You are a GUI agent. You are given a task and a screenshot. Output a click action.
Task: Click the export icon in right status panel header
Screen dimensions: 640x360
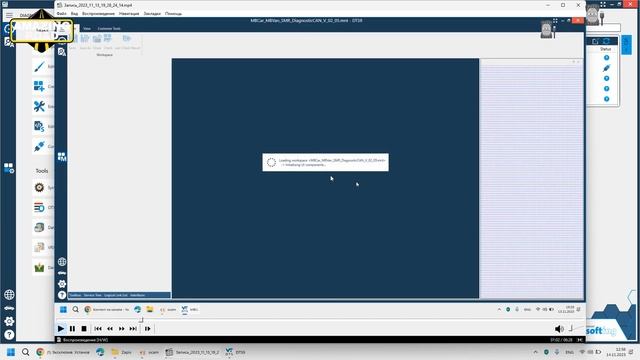(x=596, y=41)
